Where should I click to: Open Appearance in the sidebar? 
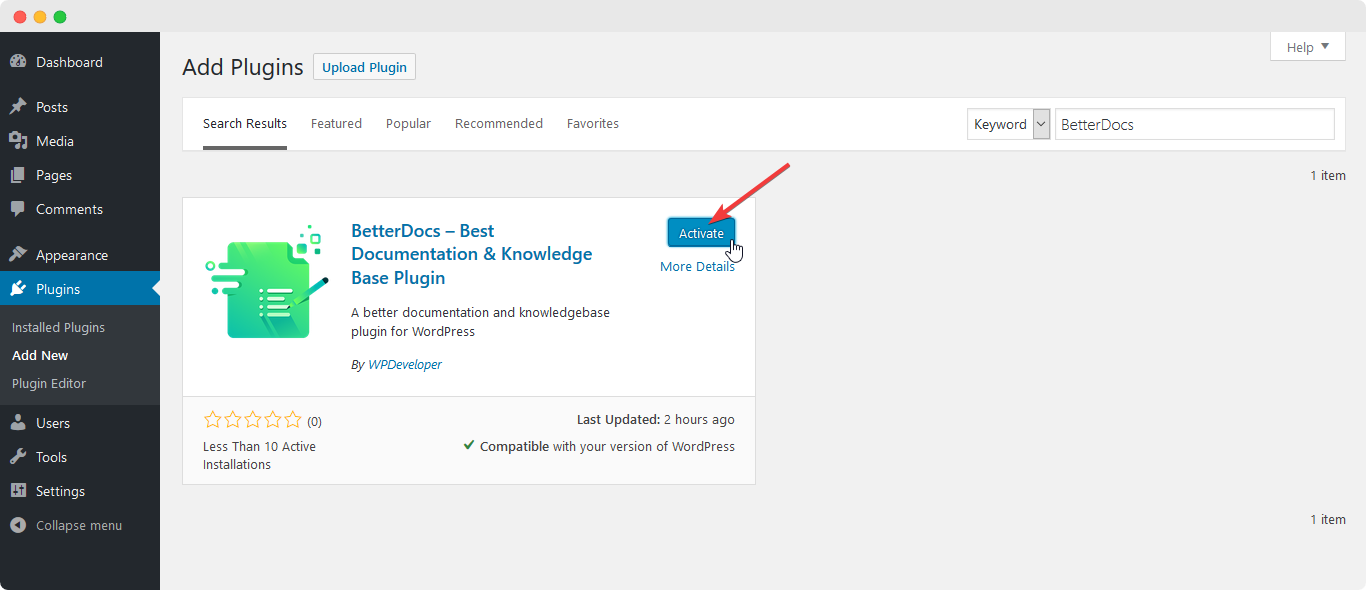pos(80,255)
